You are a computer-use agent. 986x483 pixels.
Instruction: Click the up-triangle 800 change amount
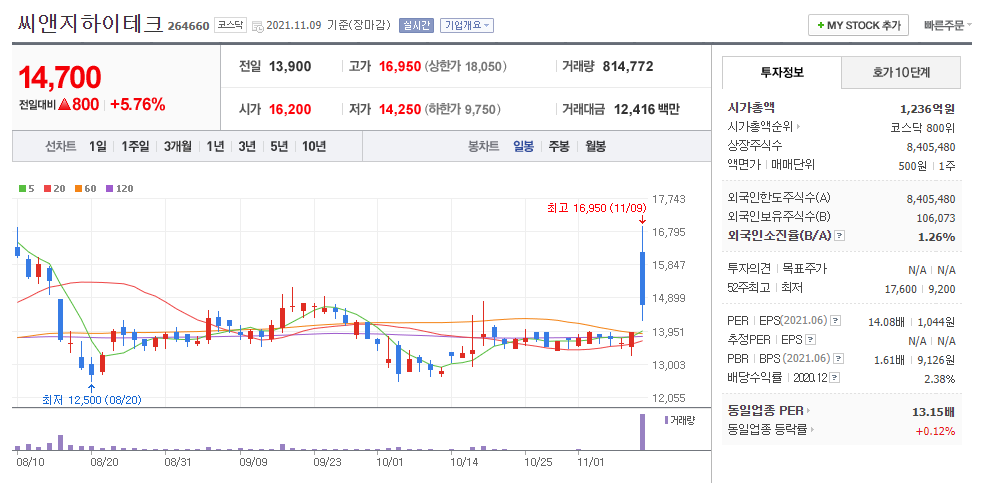79,104
